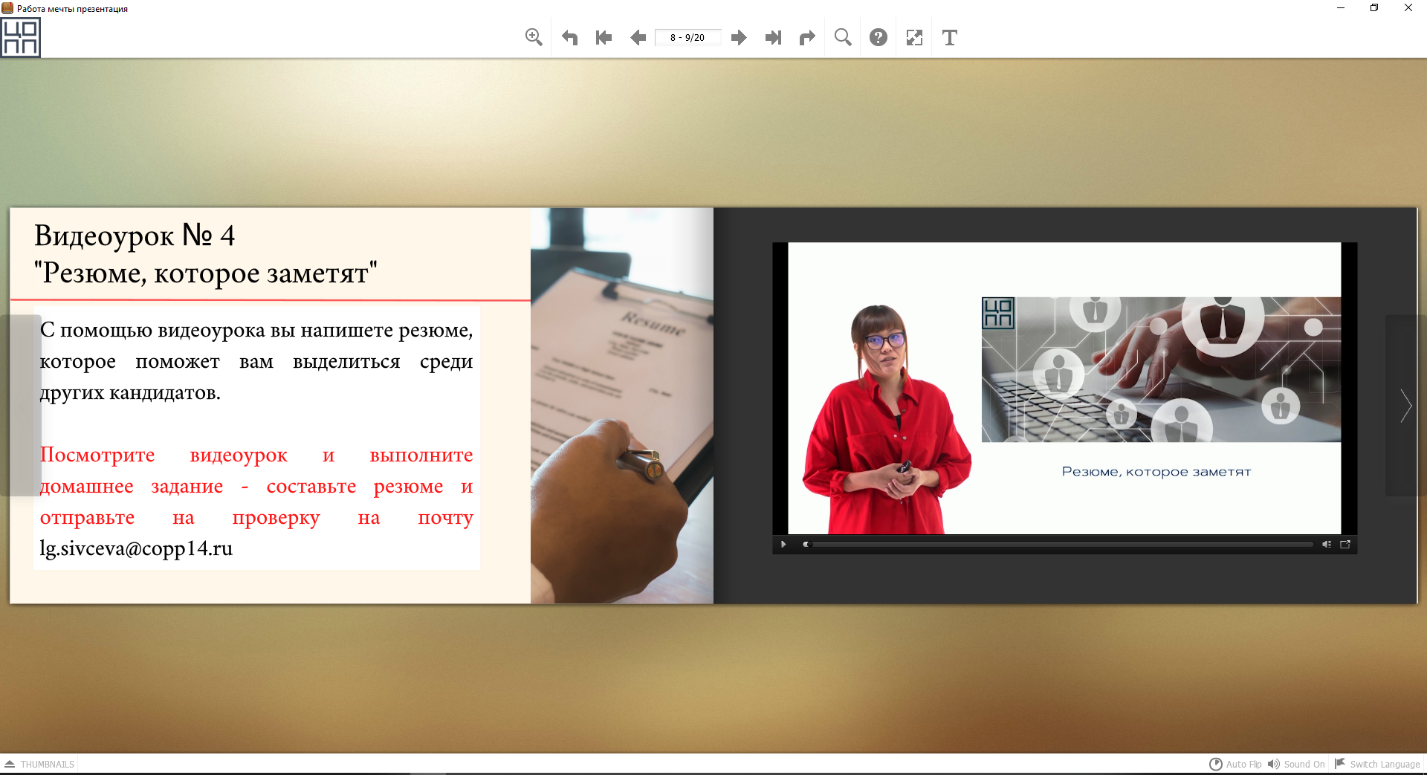The image size is (1427, 775).
Task: Jump to the last page
Action: click(x=773, y=38)
